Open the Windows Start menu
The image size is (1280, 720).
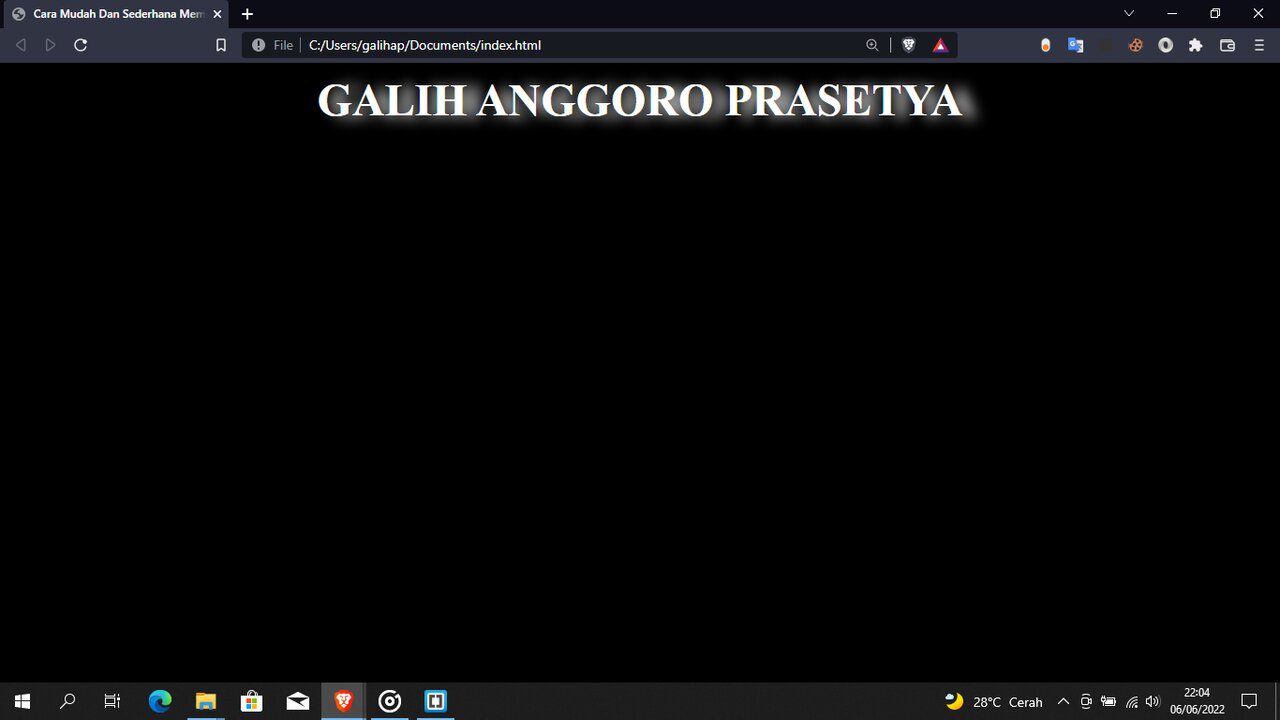[22, 701]
